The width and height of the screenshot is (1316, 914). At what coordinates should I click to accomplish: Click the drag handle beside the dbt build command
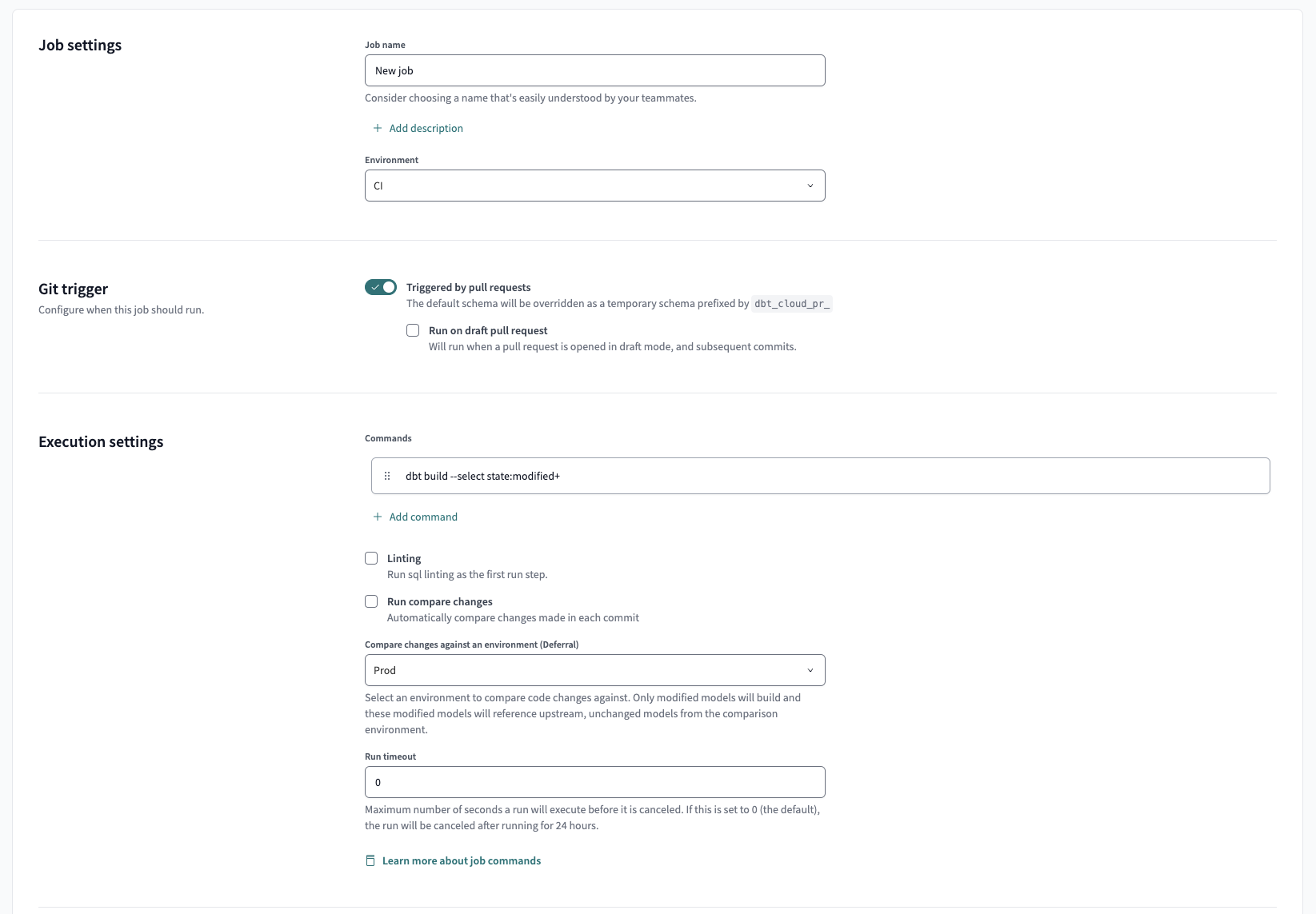pos(387,476)
